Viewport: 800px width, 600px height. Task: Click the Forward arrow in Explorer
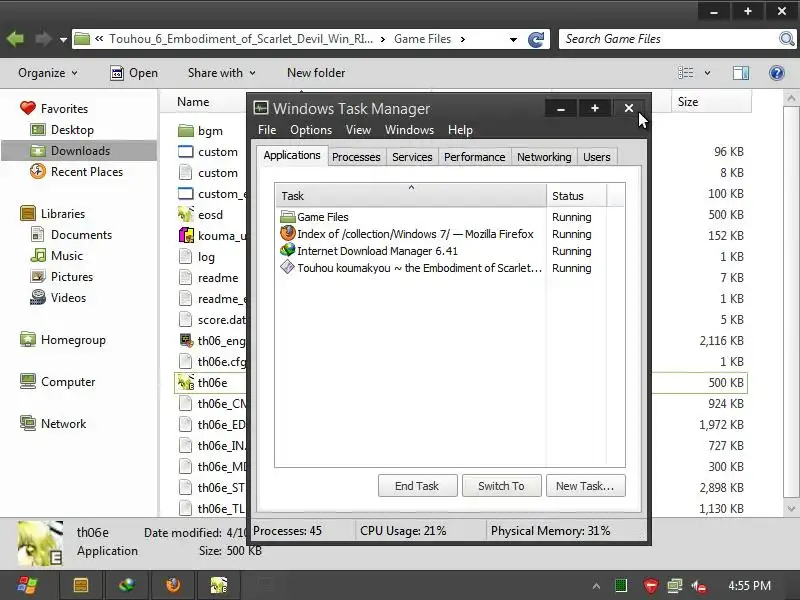[43, 39]
